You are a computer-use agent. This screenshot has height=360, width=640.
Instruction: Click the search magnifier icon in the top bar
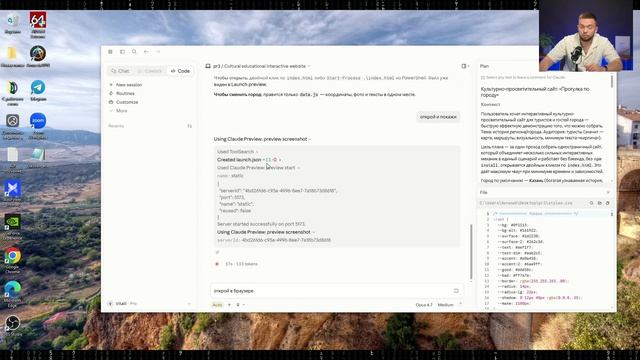point(134,52)
